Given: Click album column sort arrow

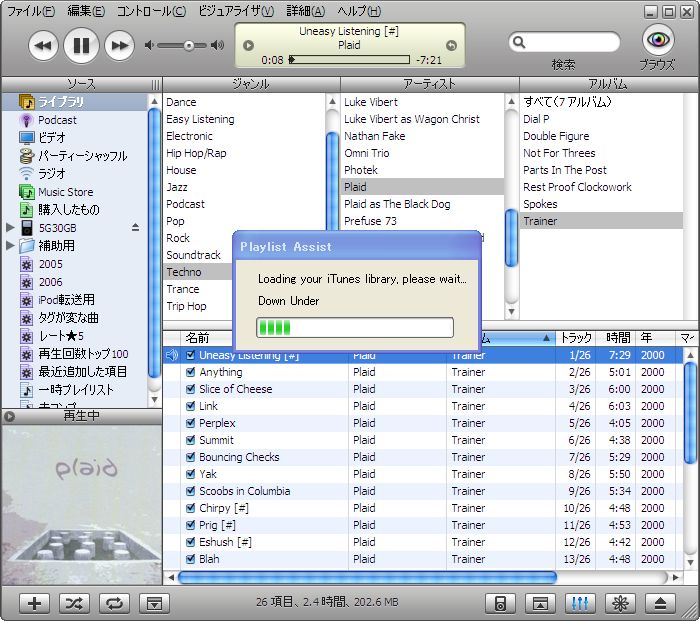Looking at the screenshot, I should [x=546, y=338].
